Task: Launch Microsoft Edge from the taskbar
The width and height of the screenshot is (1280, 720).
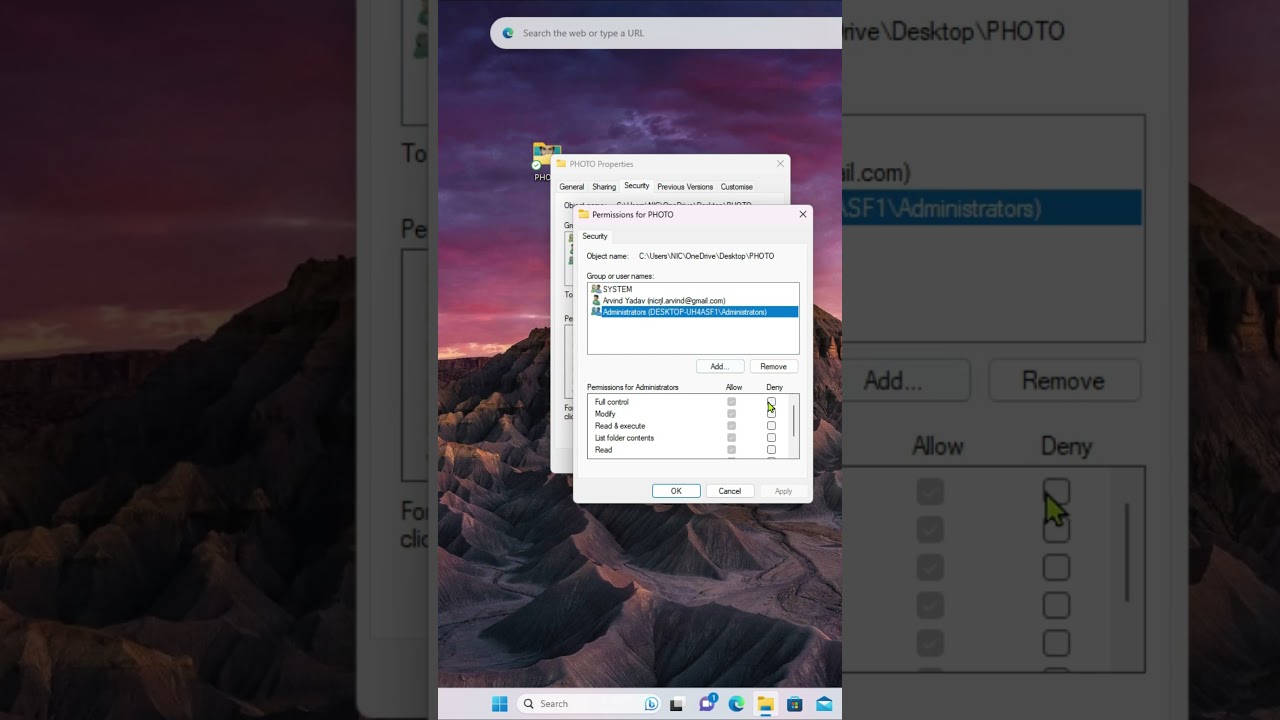Action: [x=737, y=704]
